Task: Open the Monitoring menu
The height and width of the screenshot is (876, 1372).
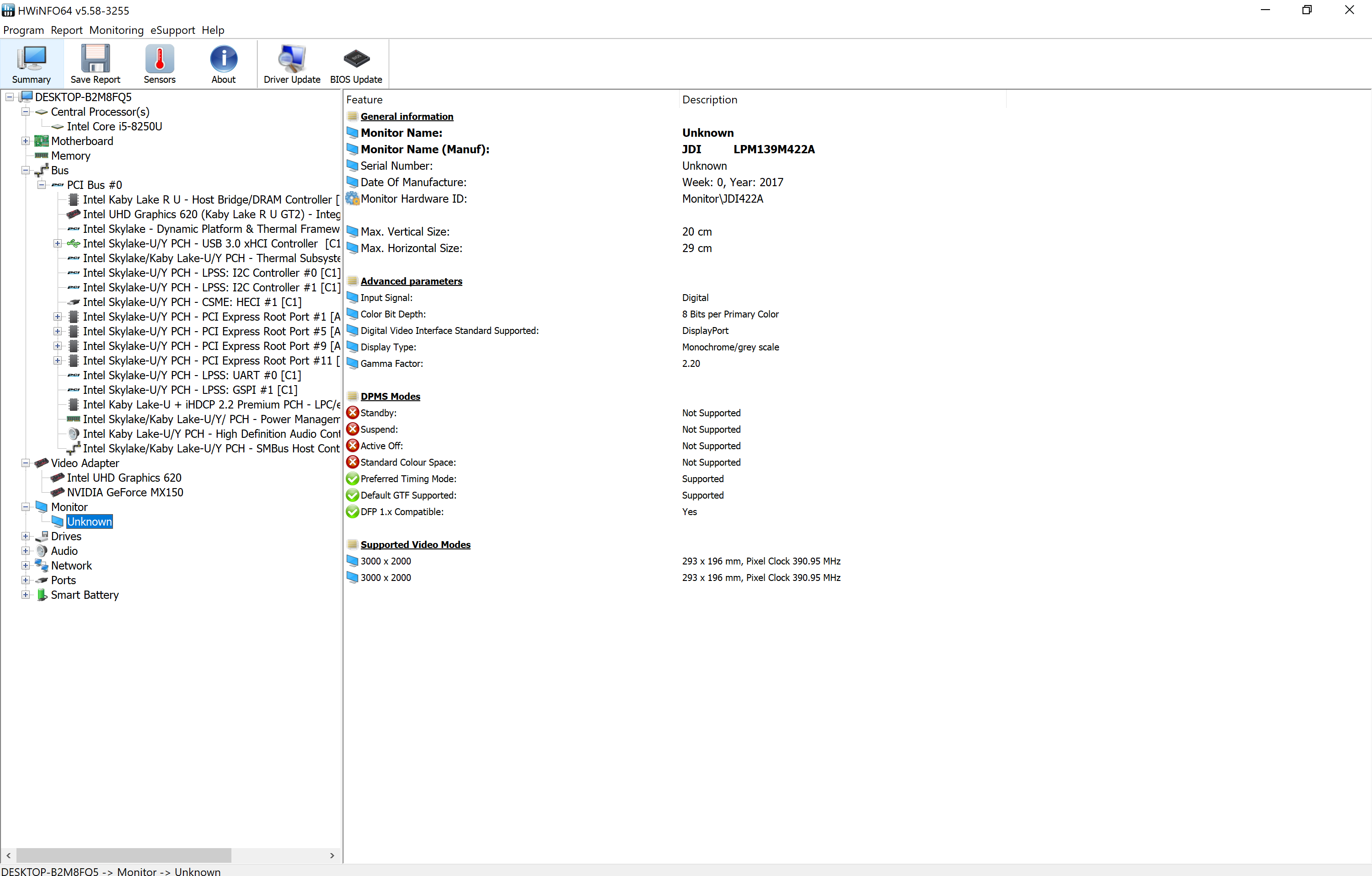Action: tap(116, 30)
